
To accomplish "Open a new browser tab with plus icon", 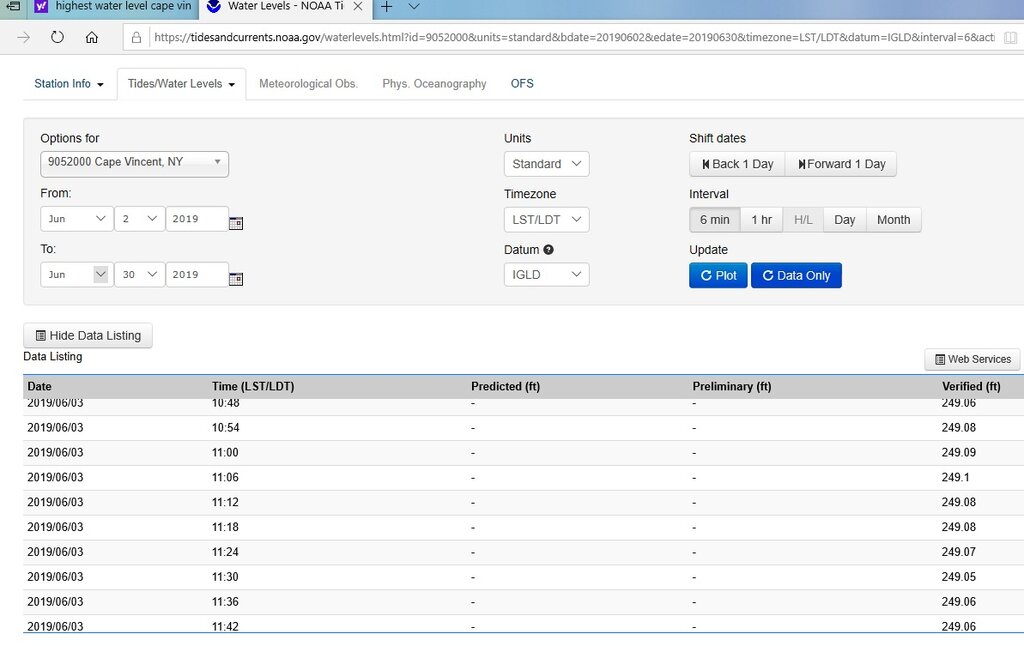I will tap(386, 7).
